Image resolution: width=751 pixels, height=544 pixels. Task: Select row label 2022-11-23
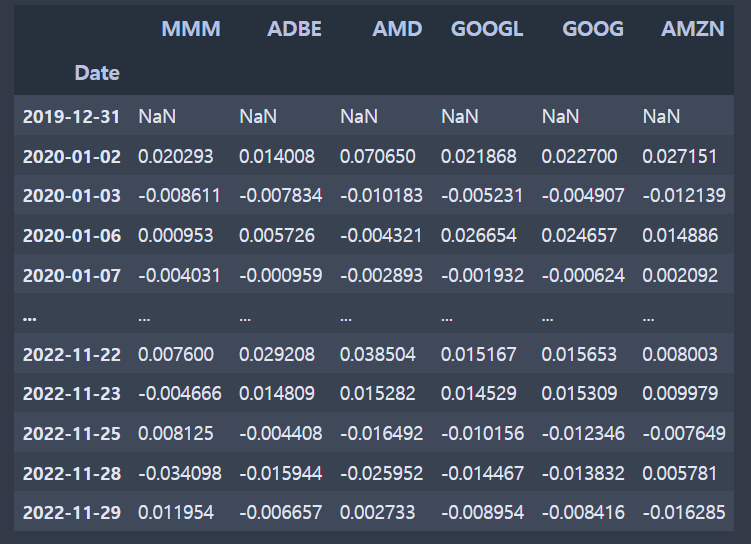[72, 394]
